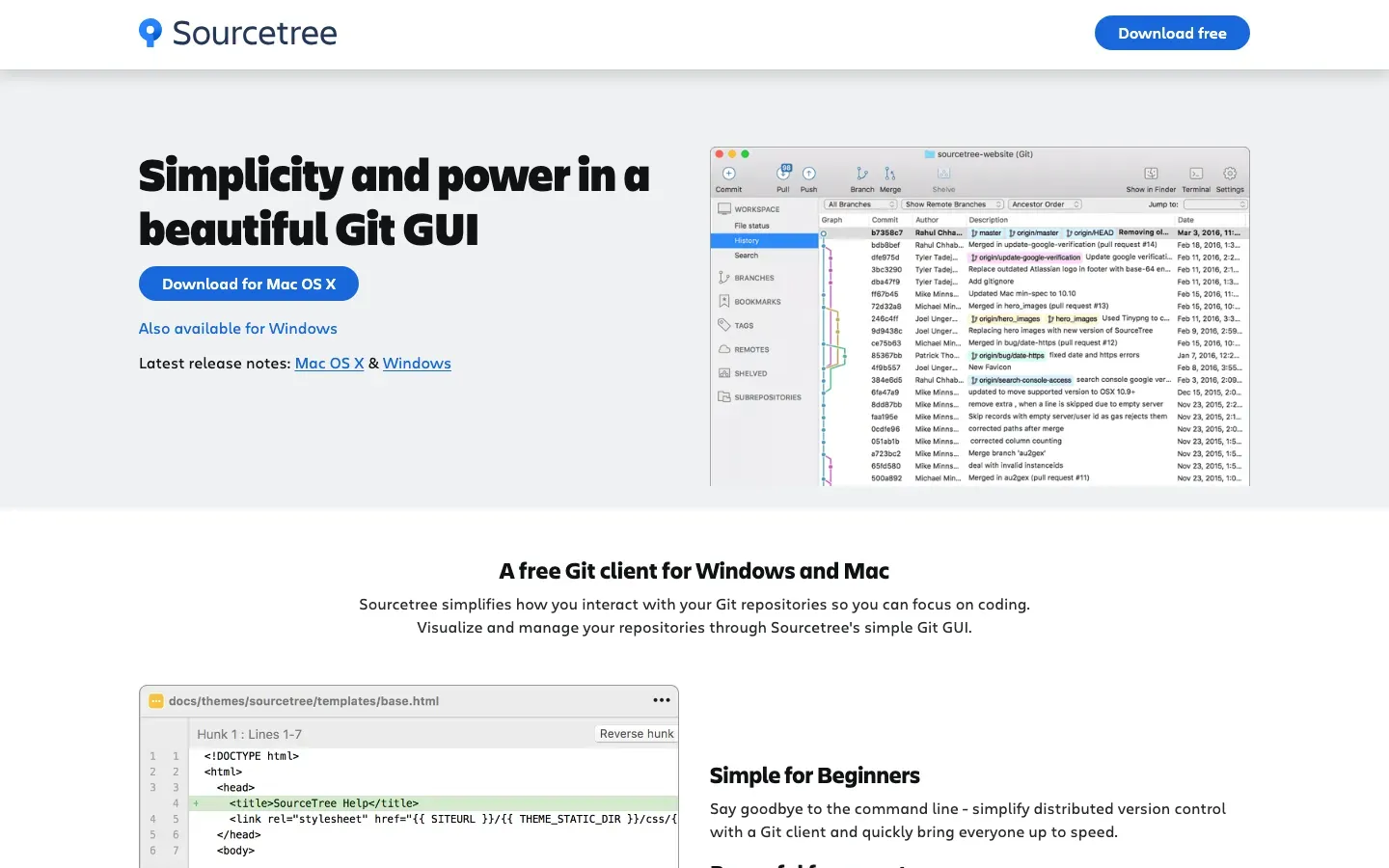1389x868 pixels.
Task: Select commit row b7358c7
Action: click(1034, 232)
